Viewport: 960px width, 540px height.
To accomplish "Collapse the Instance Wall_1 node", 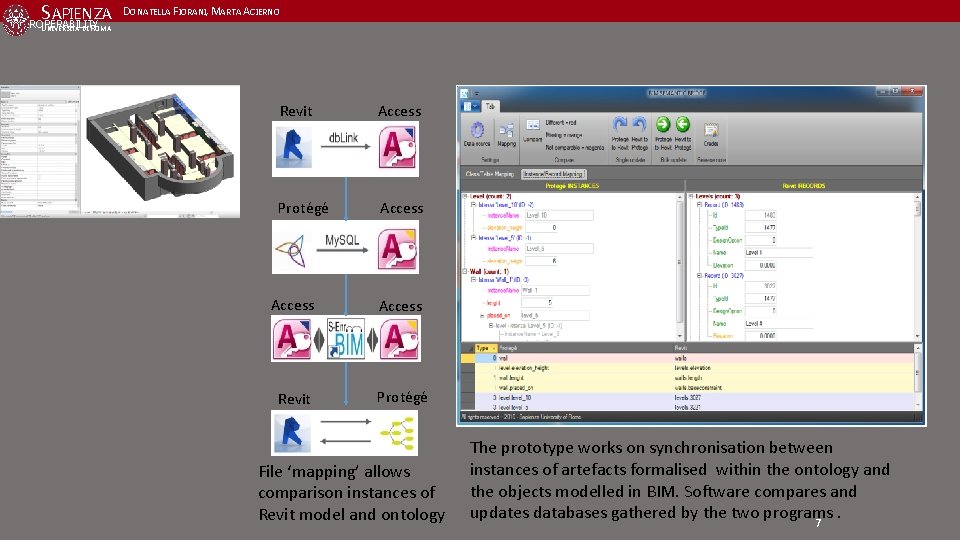I will coord(473,279).
